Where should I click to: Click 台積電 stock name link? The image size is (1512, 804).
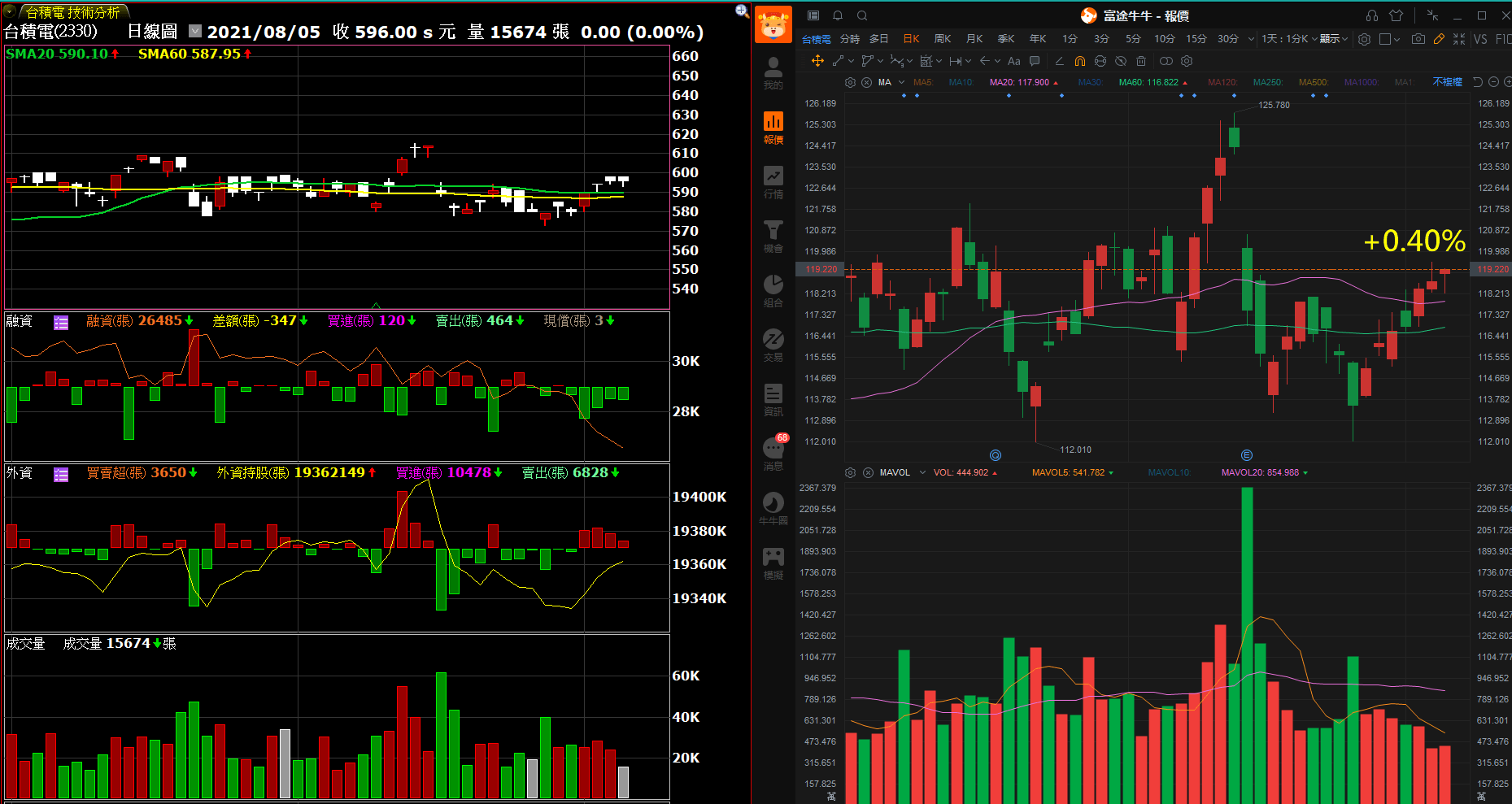tap(817, 39)
